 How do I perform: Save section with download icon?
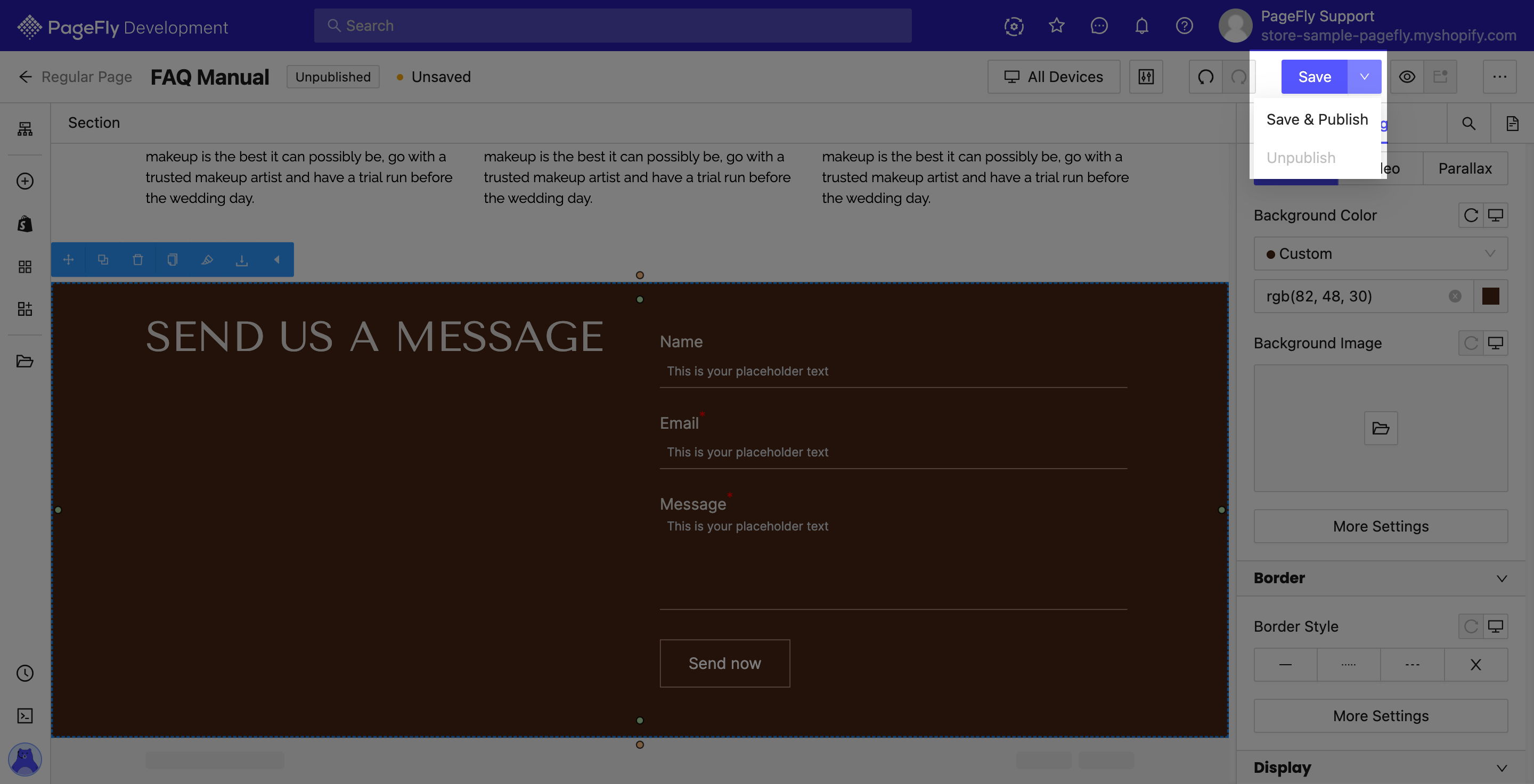point(241,259)
